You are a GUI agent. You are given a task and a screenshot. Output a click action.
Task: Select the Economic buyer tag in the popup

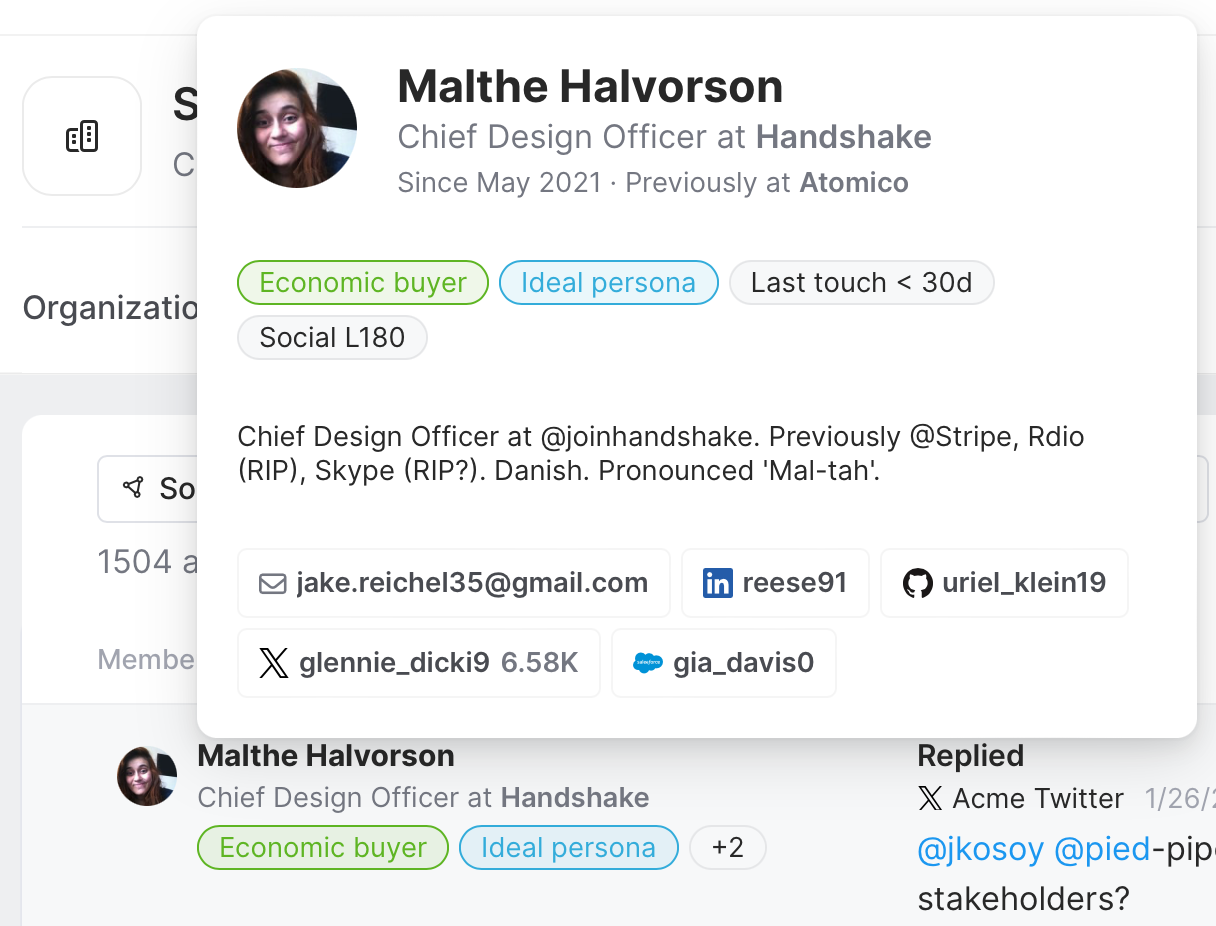click(362, 283)
